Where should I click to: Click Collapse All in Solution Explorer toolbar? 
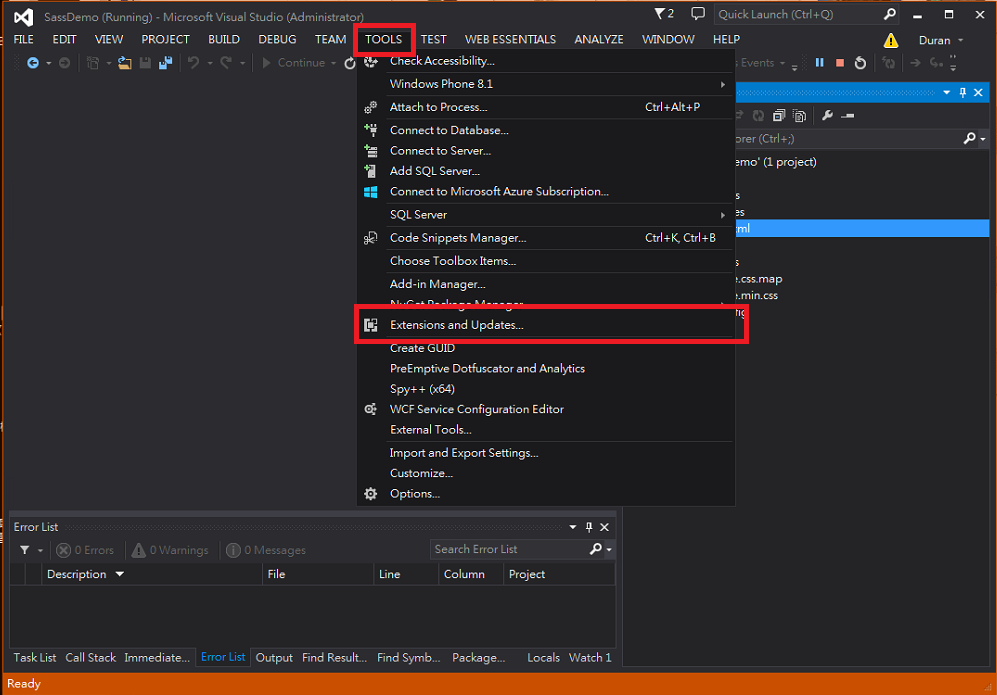pos(779,116)
